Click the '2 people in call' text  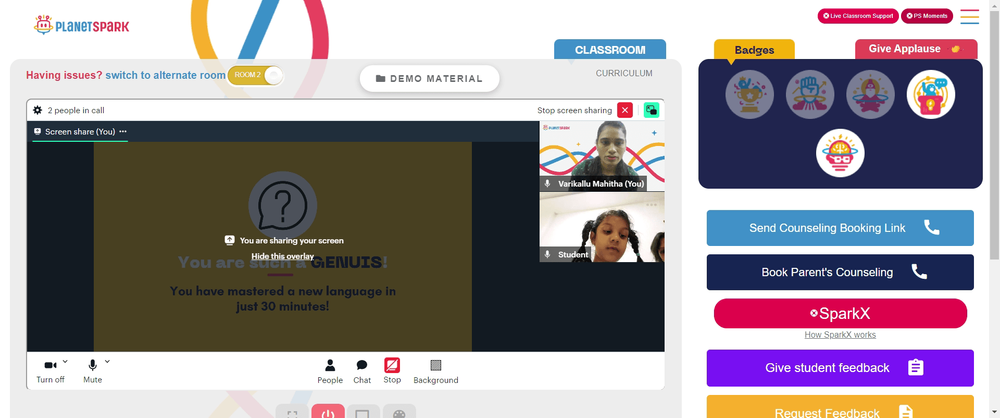coord(76,110)
